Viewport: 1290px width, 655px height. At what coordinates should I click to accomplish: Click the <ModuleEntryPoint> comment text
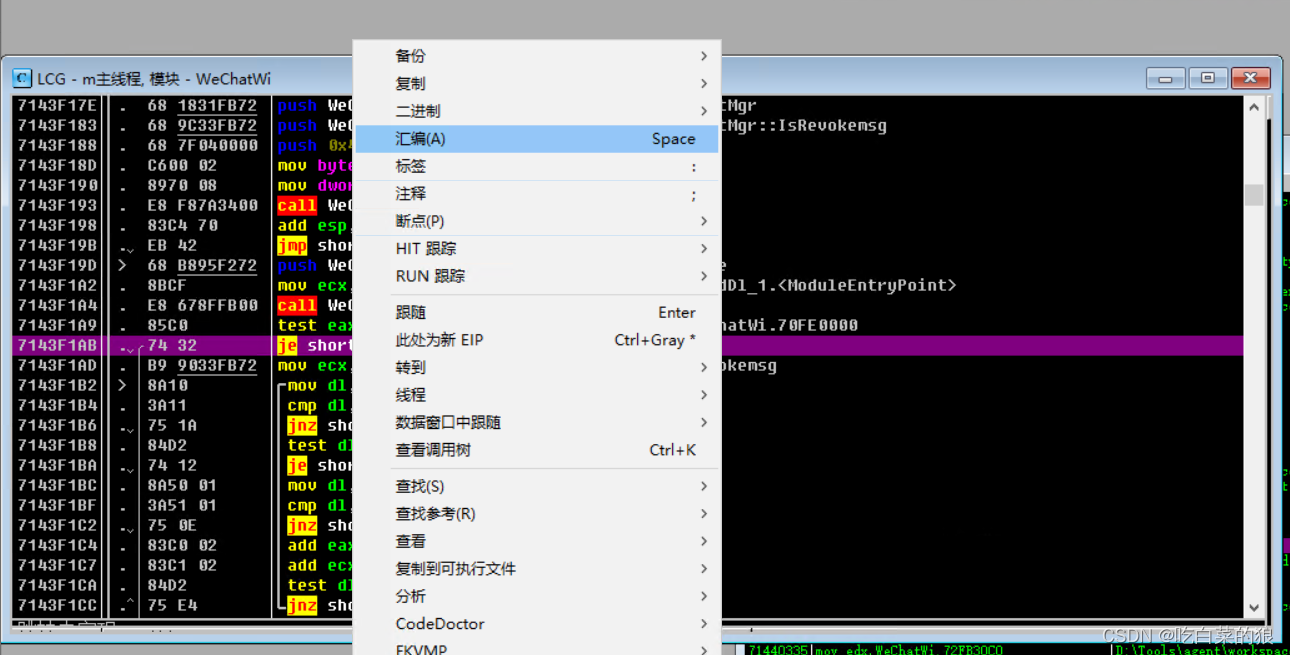click(x=867, y=286)
